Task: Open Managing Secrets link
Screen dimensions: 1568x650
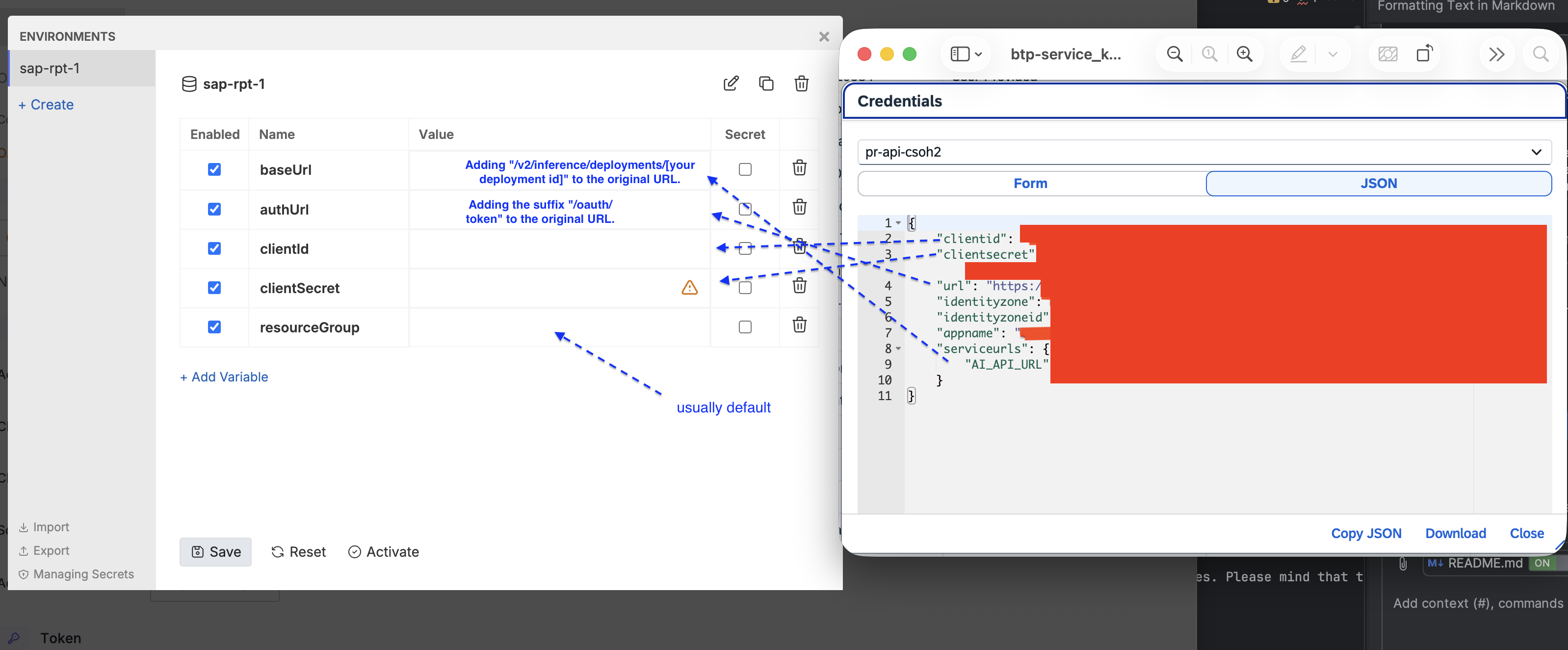Action: click(x=76, y=574)
